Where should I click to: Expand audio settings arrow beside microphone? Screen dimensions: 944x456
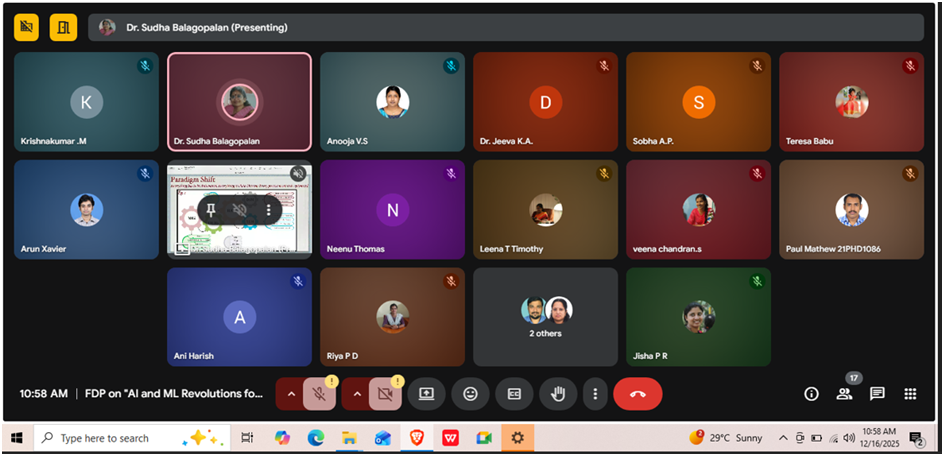pos(291,394)
